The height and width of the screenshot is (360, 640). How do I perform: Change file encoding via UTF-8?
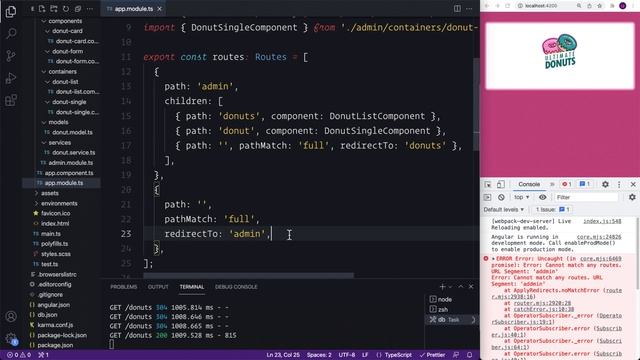coord(347,355)
